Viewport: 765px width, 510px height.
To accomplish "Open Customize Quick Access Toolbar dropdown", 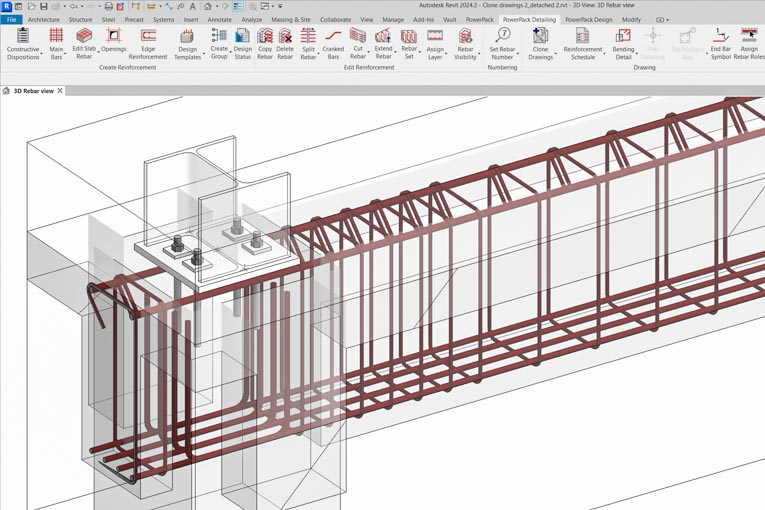I will coord(280,6).
